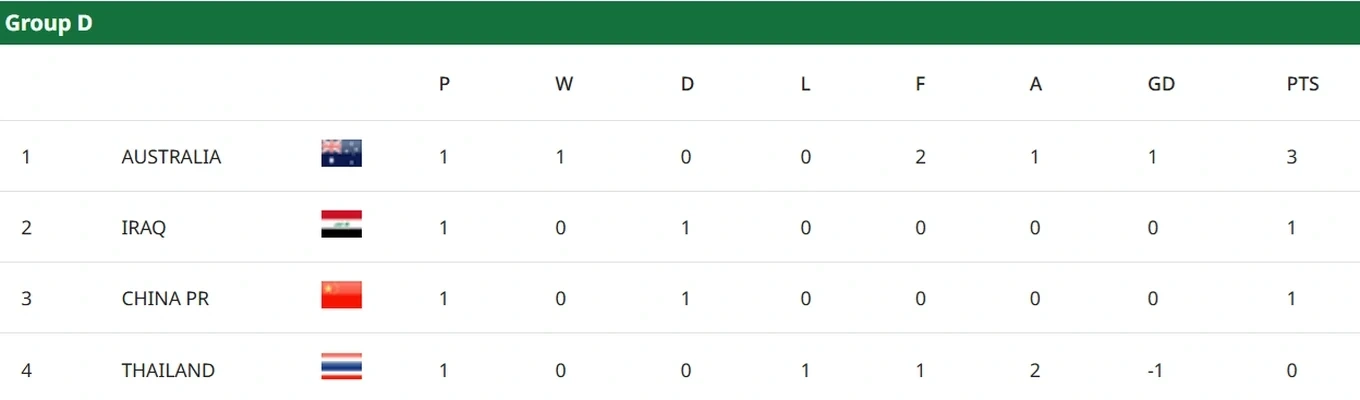This screenshot has width=1360, height=400.
Task: Click the L column header
Action: pyautogui.click(x=805, y=85)
